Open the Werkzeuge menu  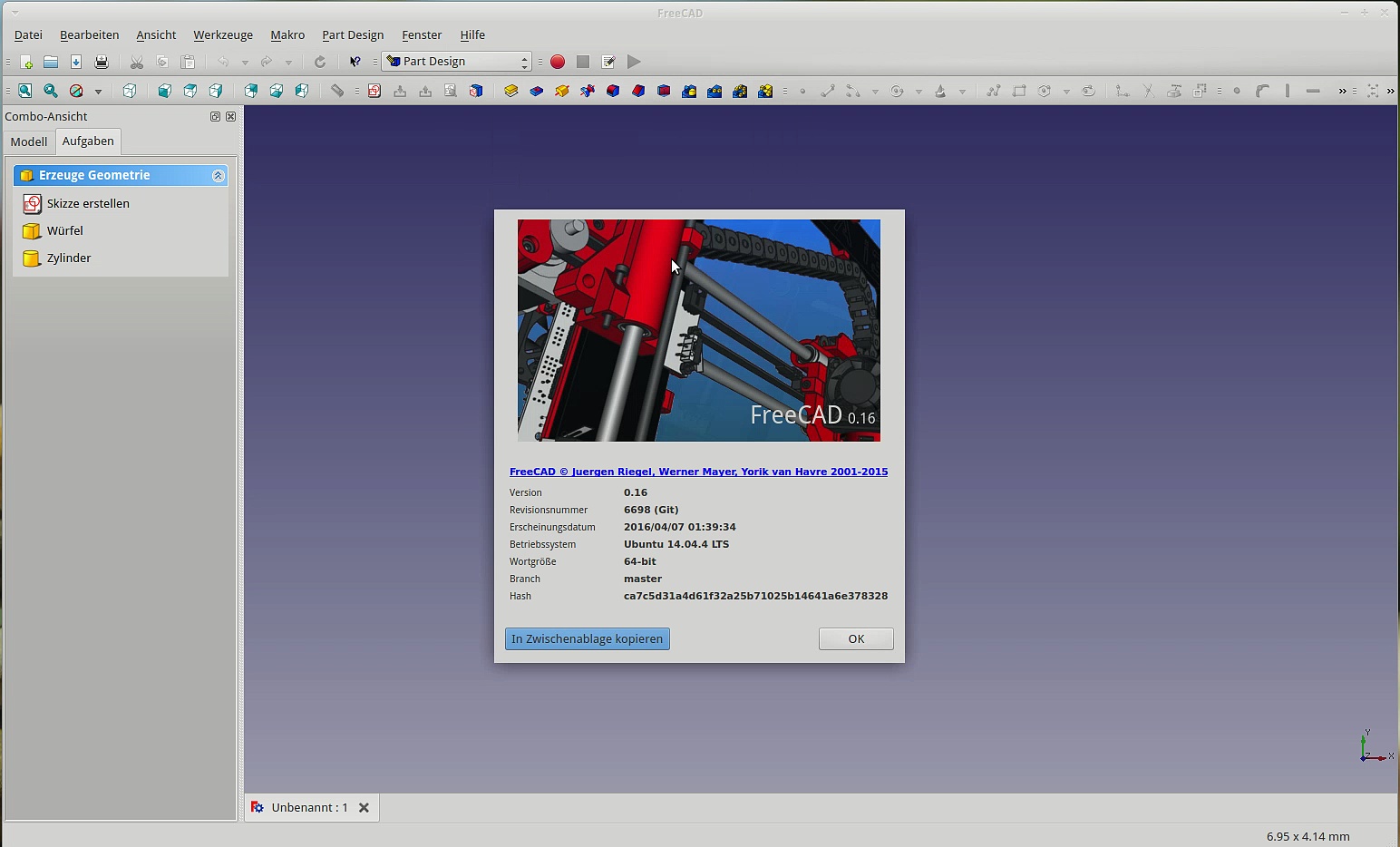pos(222,34)
